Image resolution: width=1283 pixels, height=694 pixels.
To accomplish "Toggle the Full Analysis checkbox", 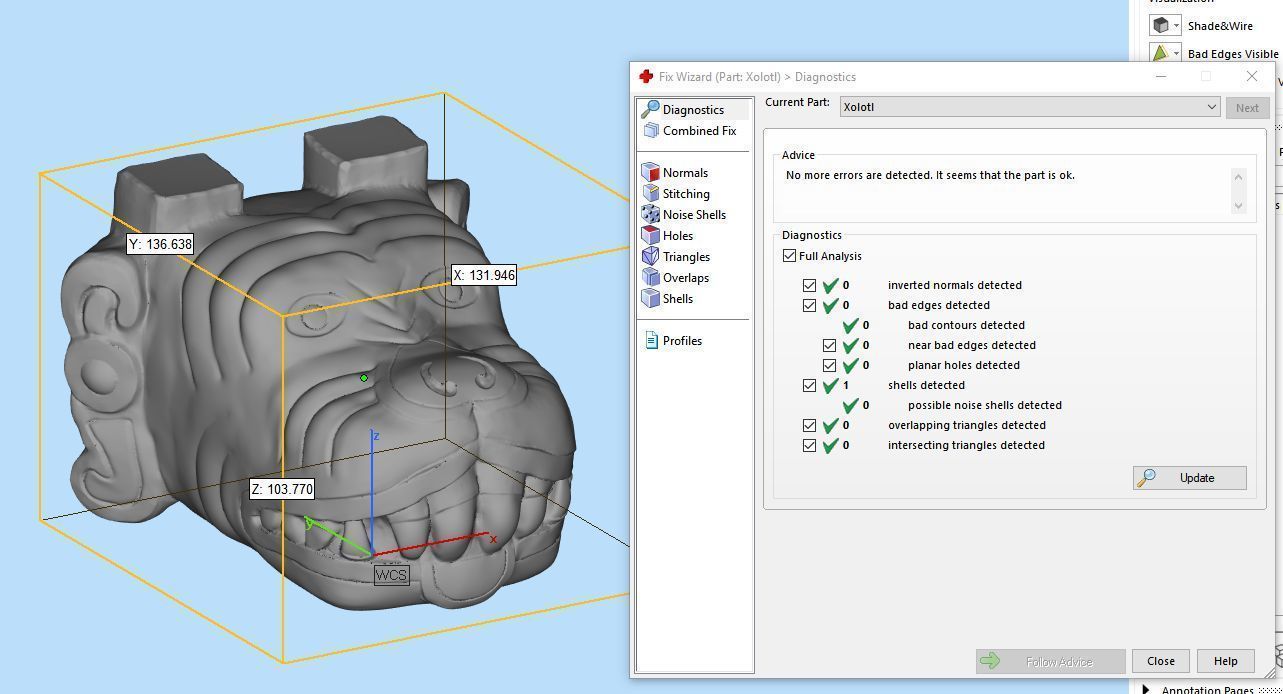I will coord(790,256).
